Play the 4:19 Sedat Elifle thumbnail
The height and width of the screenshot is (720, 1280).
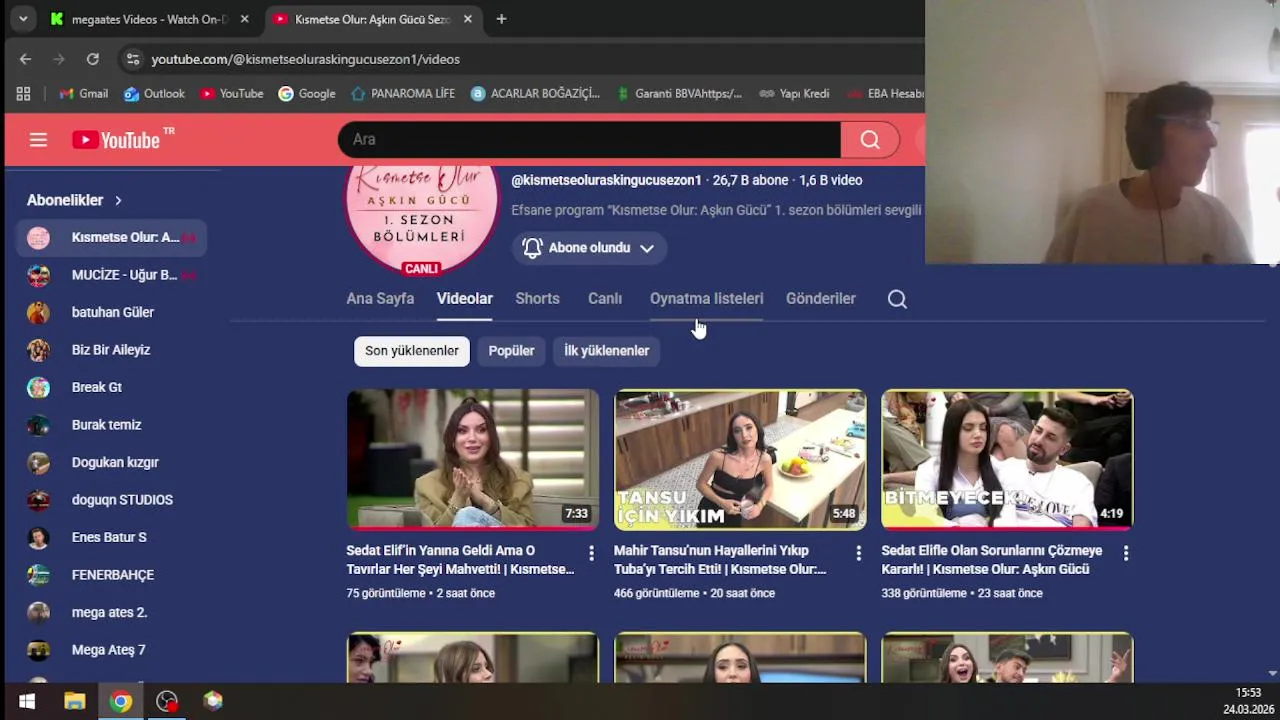pyautogui.click(x=1007, y=459)
